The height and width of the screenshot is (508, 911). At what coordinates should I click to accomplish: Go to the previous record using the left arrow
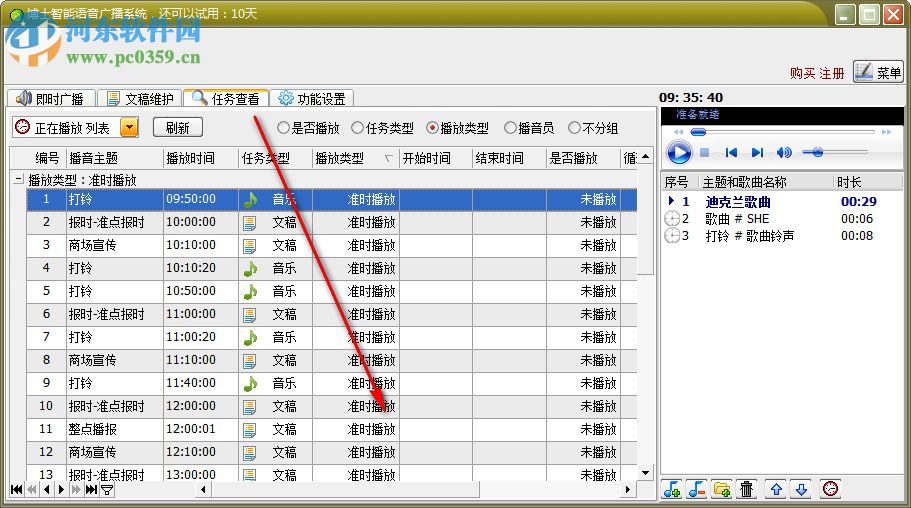[x=47, y=489]
